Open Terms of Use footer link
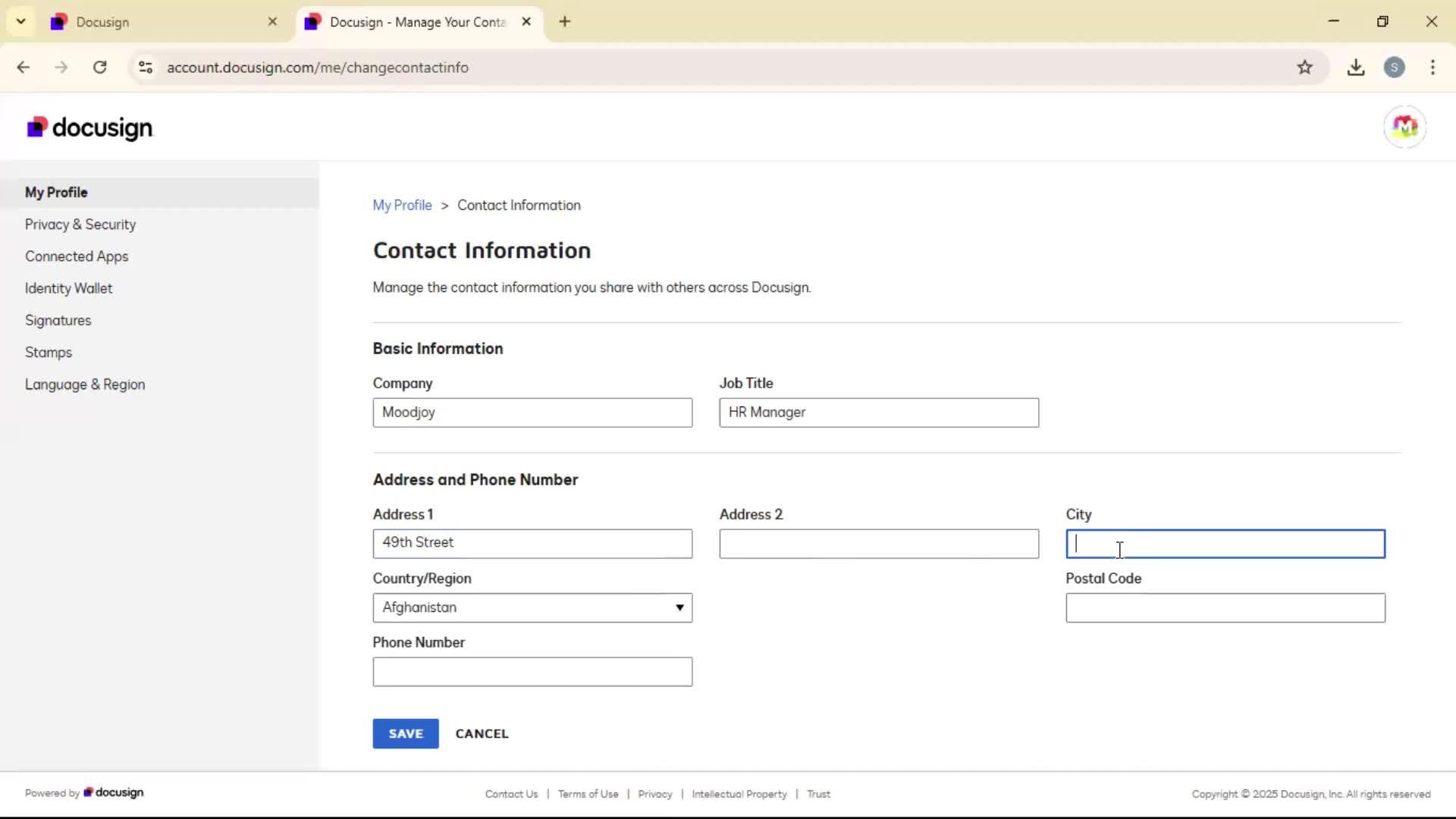 point(588,794)
